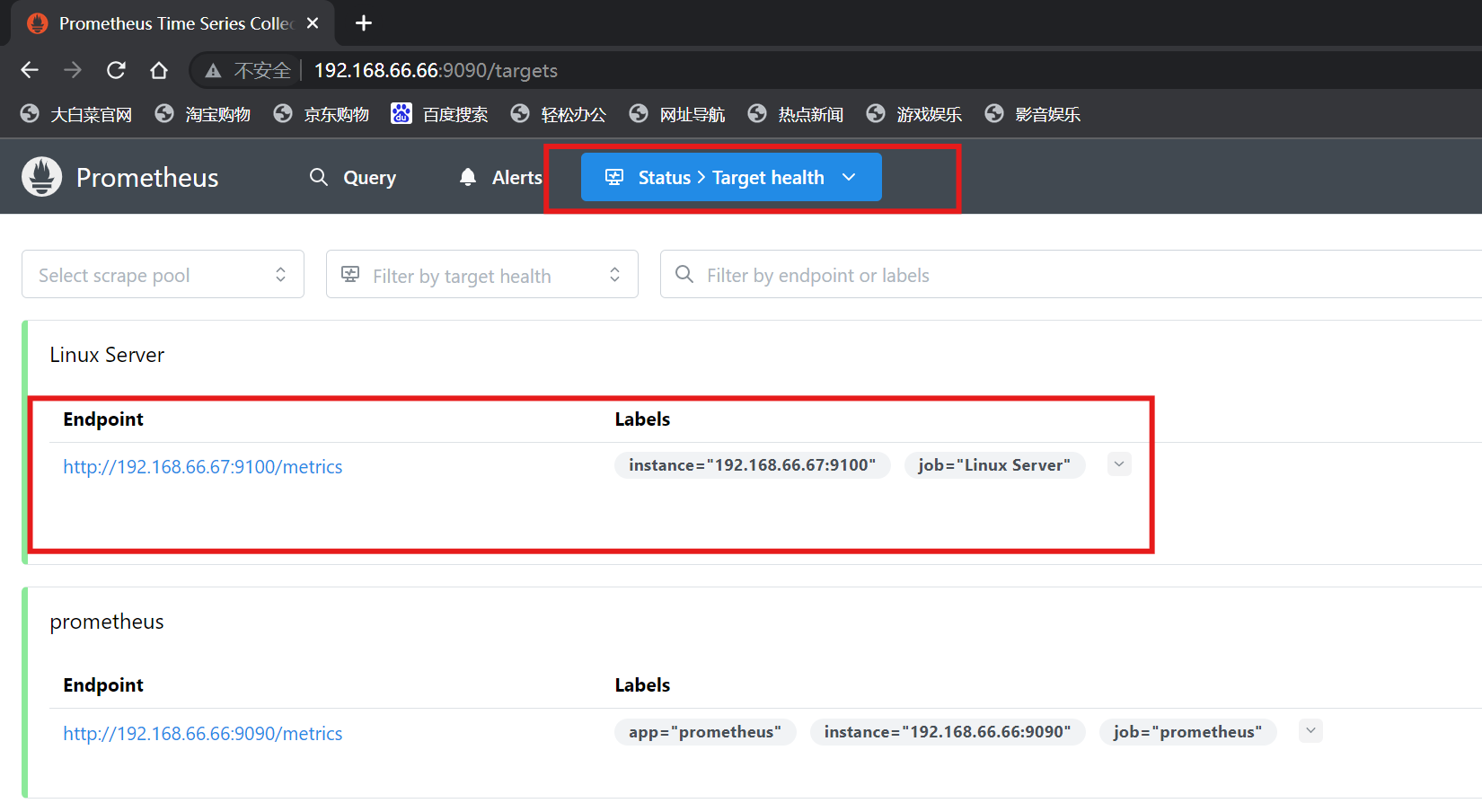Click the search magnifier in endpoint filter
Image resolution: width=1482 pixels, height=812 pixels.
point(684,274)
